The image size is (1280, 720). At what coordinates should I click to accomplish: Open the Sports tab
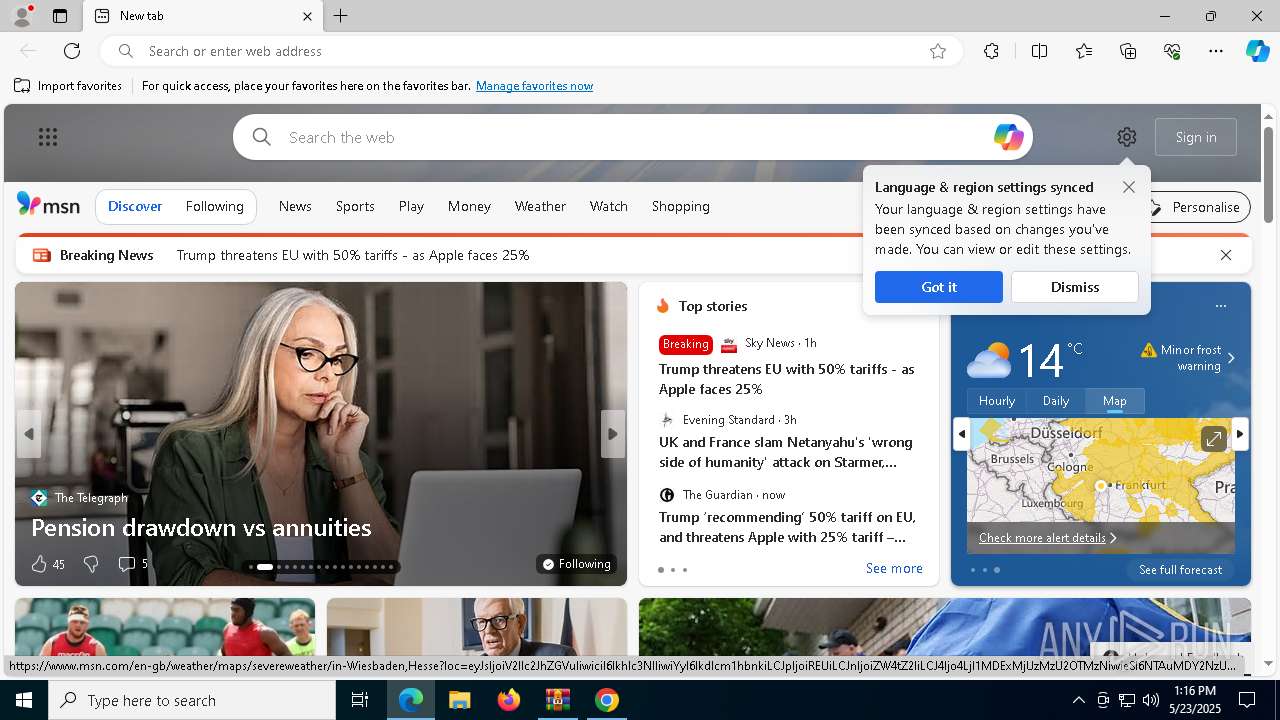[x=355, y=206]
